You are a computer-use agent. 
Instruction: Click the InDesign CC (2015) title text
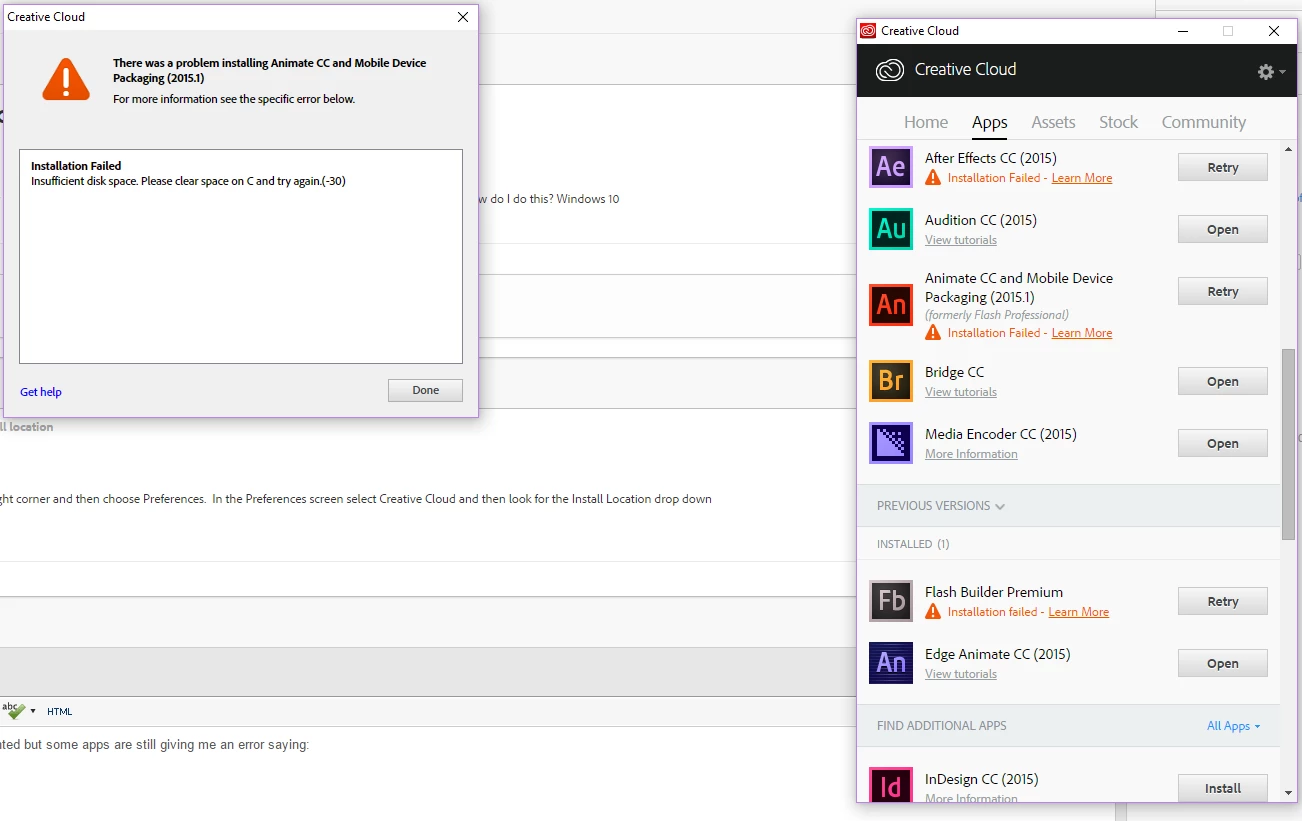982,779
